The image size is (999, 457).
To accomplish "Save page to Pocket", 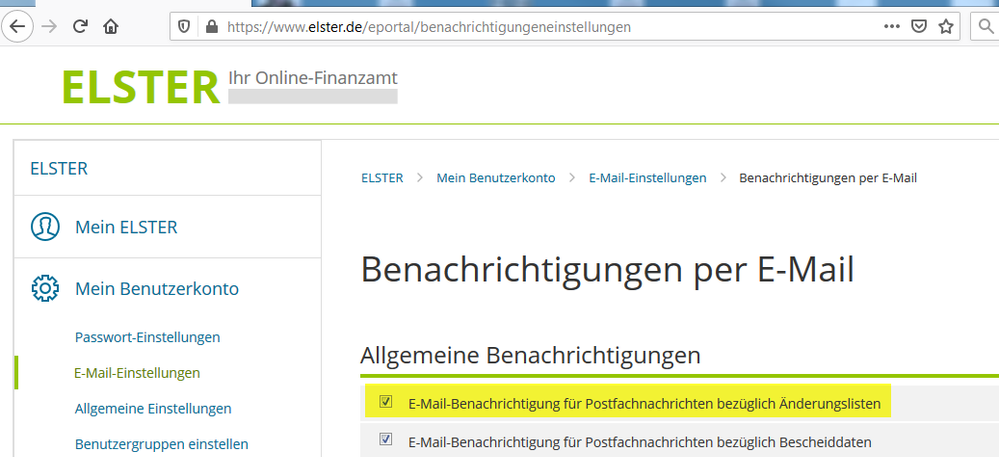I will click(x=919, y=27).
